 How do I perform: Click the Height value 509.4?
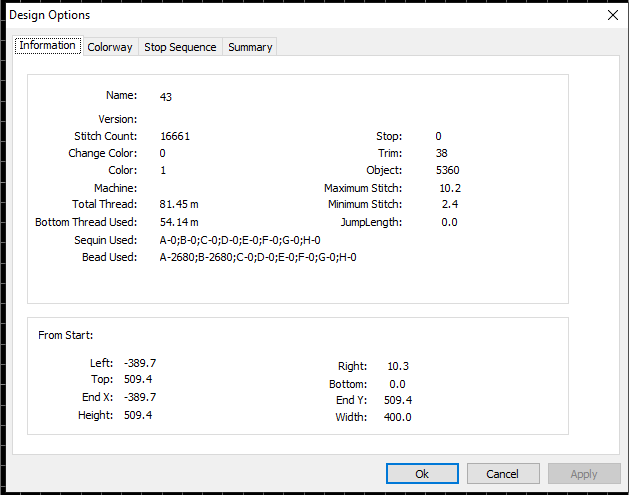tap(138, 415)
